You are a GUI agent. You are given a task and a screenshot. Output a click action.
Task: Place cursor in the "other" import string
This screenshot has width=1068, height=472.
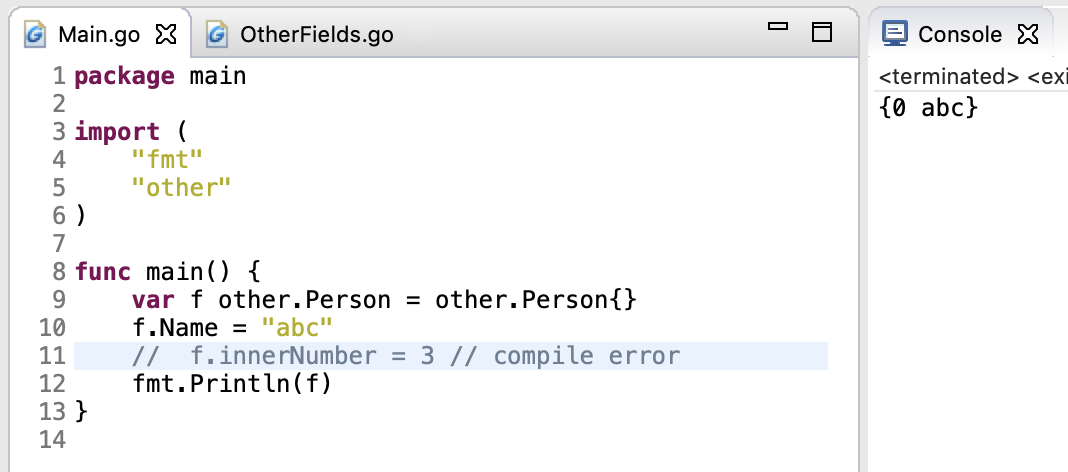click(181, 187)
